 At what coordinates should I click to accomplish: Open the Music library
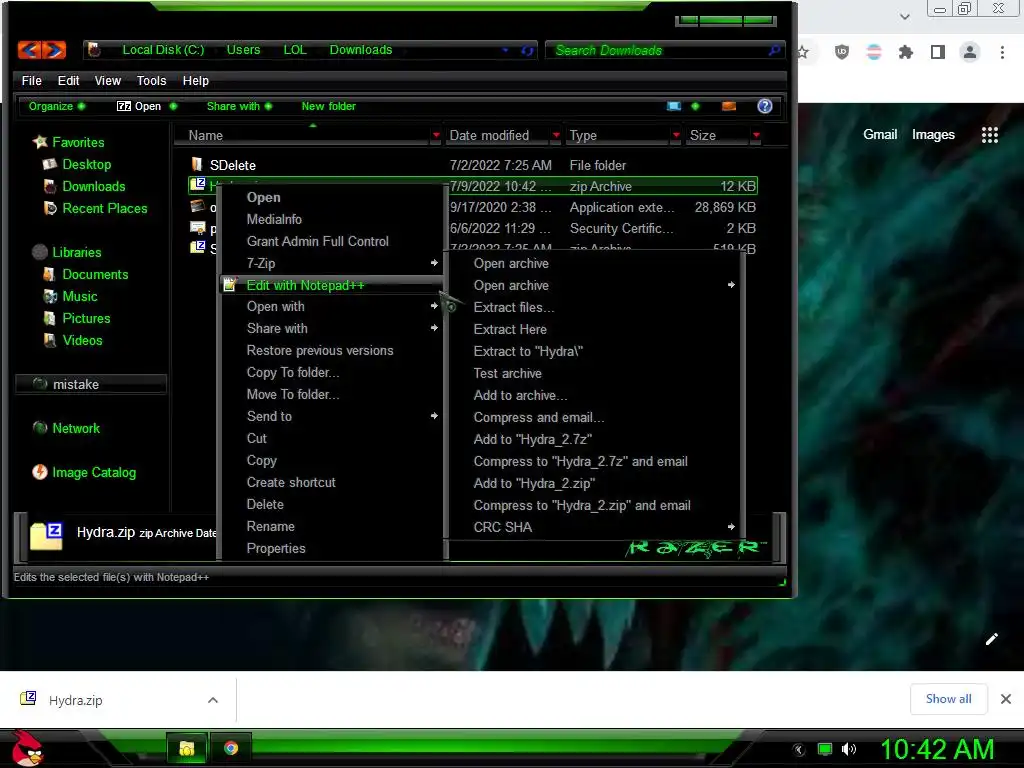80,296
